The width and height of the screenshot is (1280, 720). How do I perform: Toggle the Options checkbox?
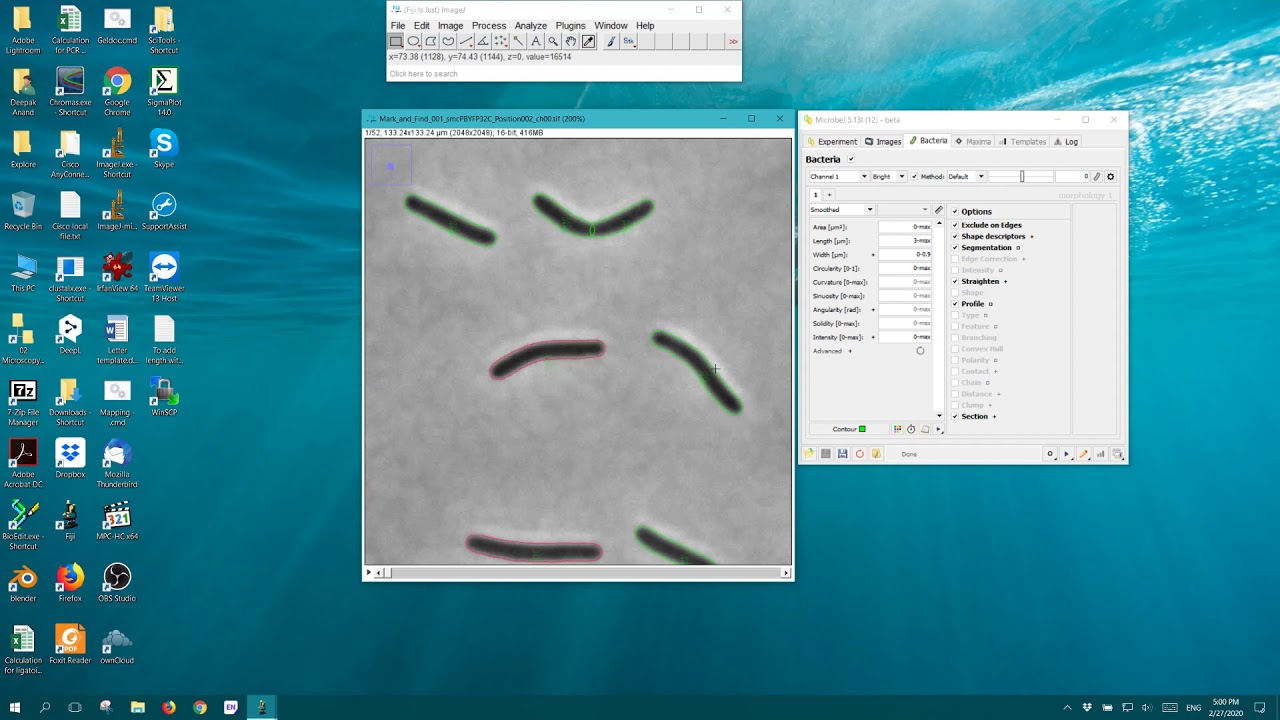coord(955,212)
